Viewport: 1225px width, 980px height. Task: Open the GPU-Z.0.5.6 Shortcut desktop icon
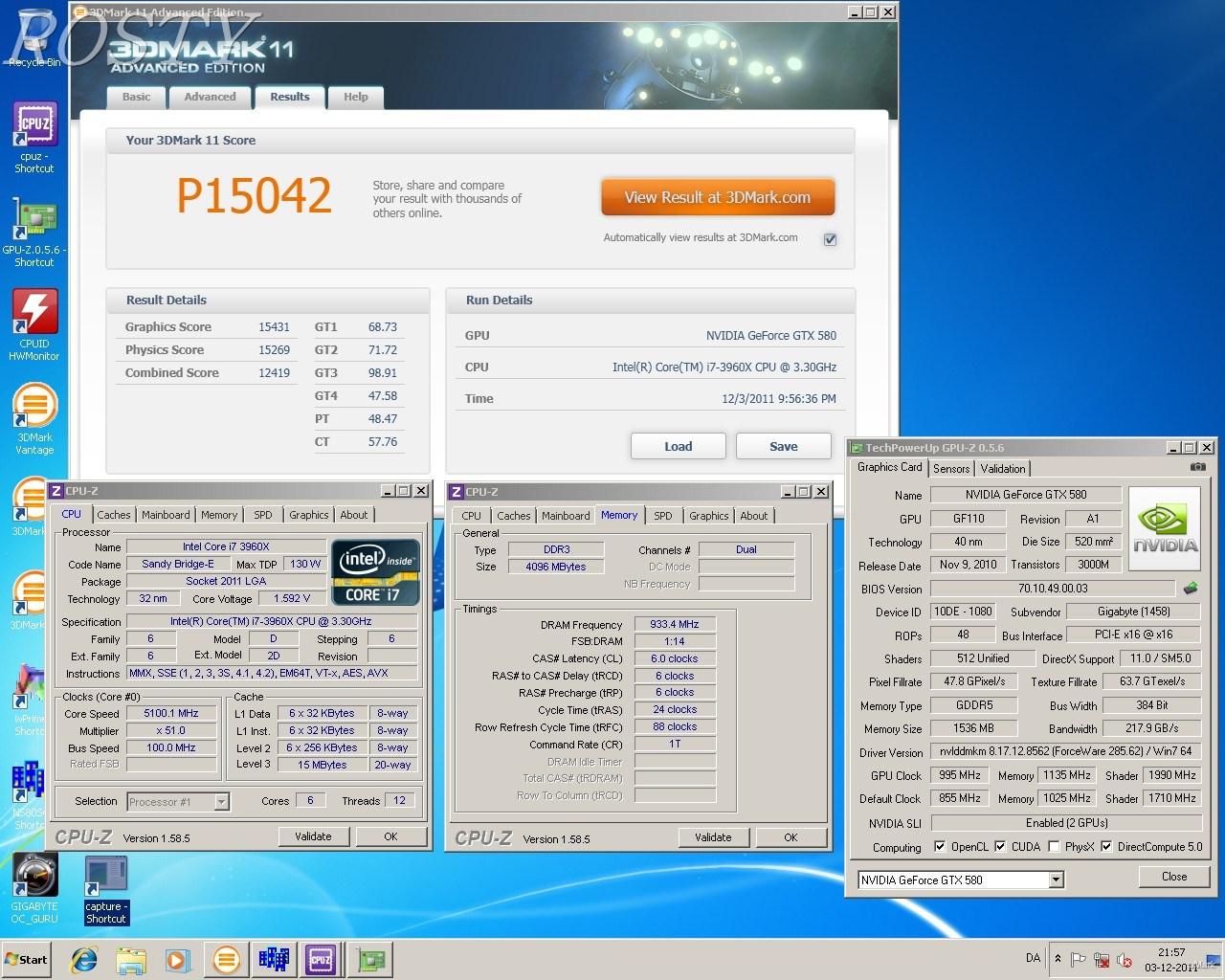(x=34, y=232)
